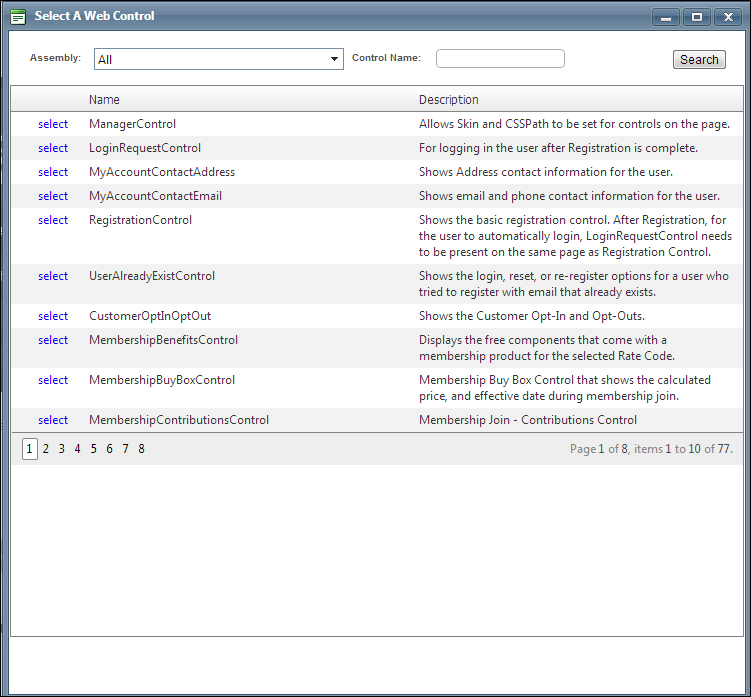Select the UserAlreadyExistControl row link
The height and width of the screenshot is (697, 751).
pyautogui.click(x=53, y=276)
